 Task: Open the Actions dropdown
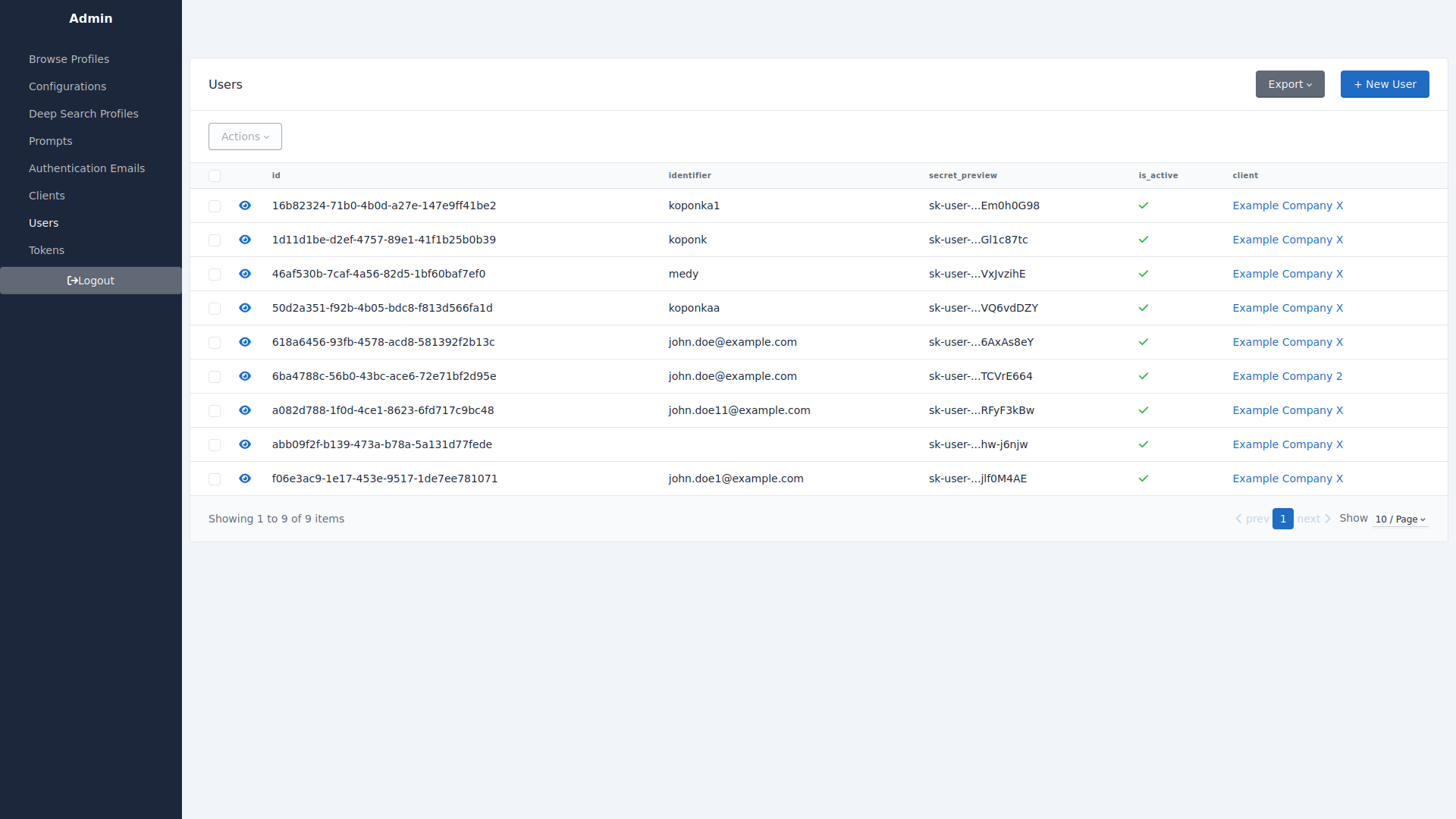coord(245,136)
